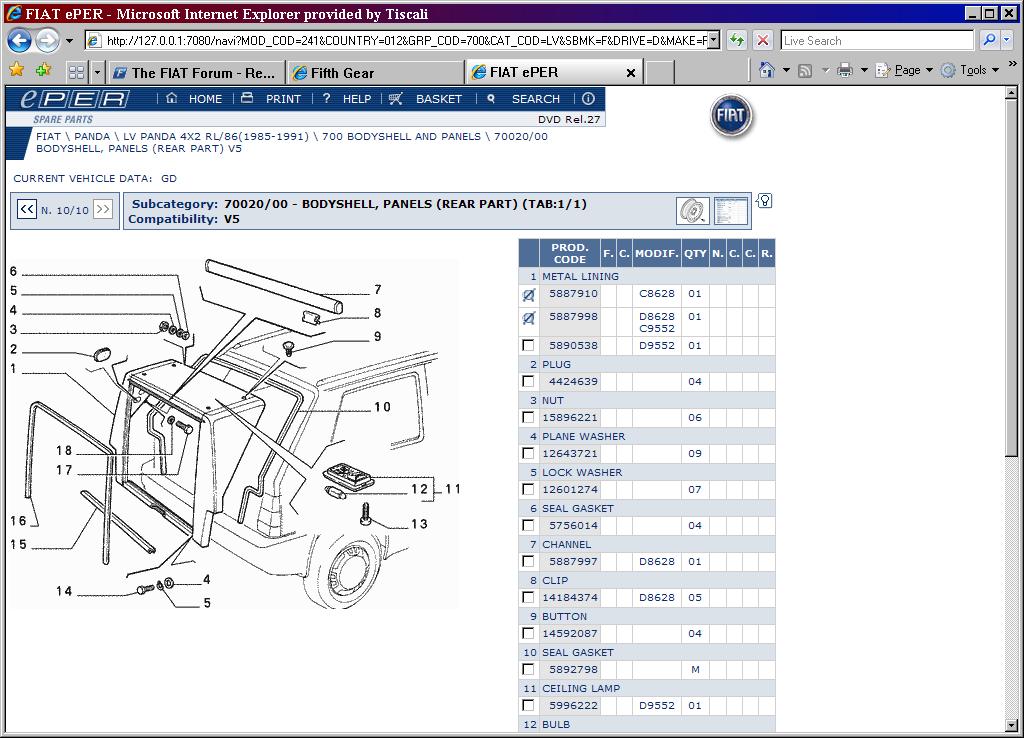The image size is (1024, 738).
Task: Click the IE Home icon
Action: tap(767, 71)
